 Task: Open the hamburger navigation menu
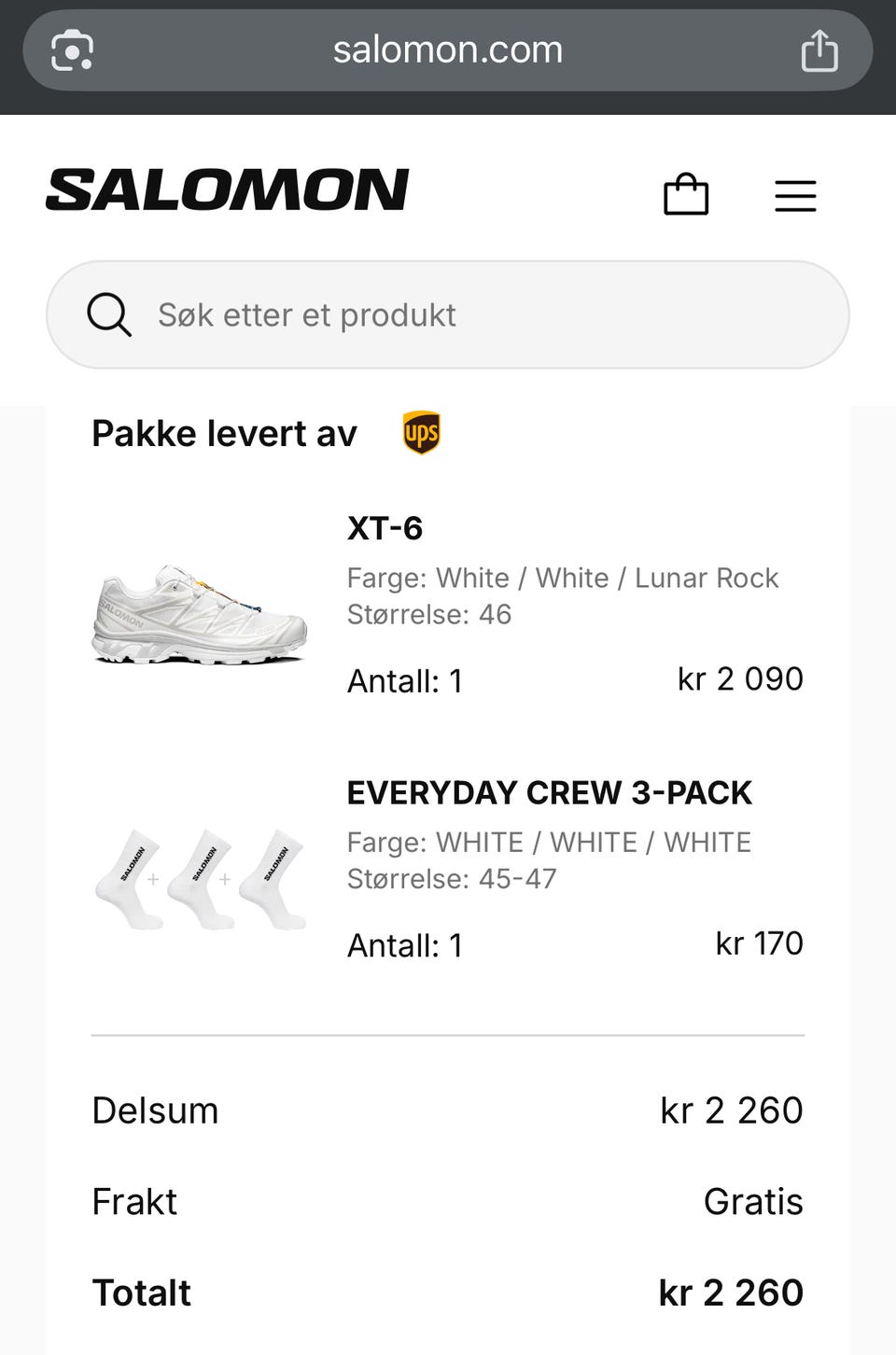click(x=795, y=196)
